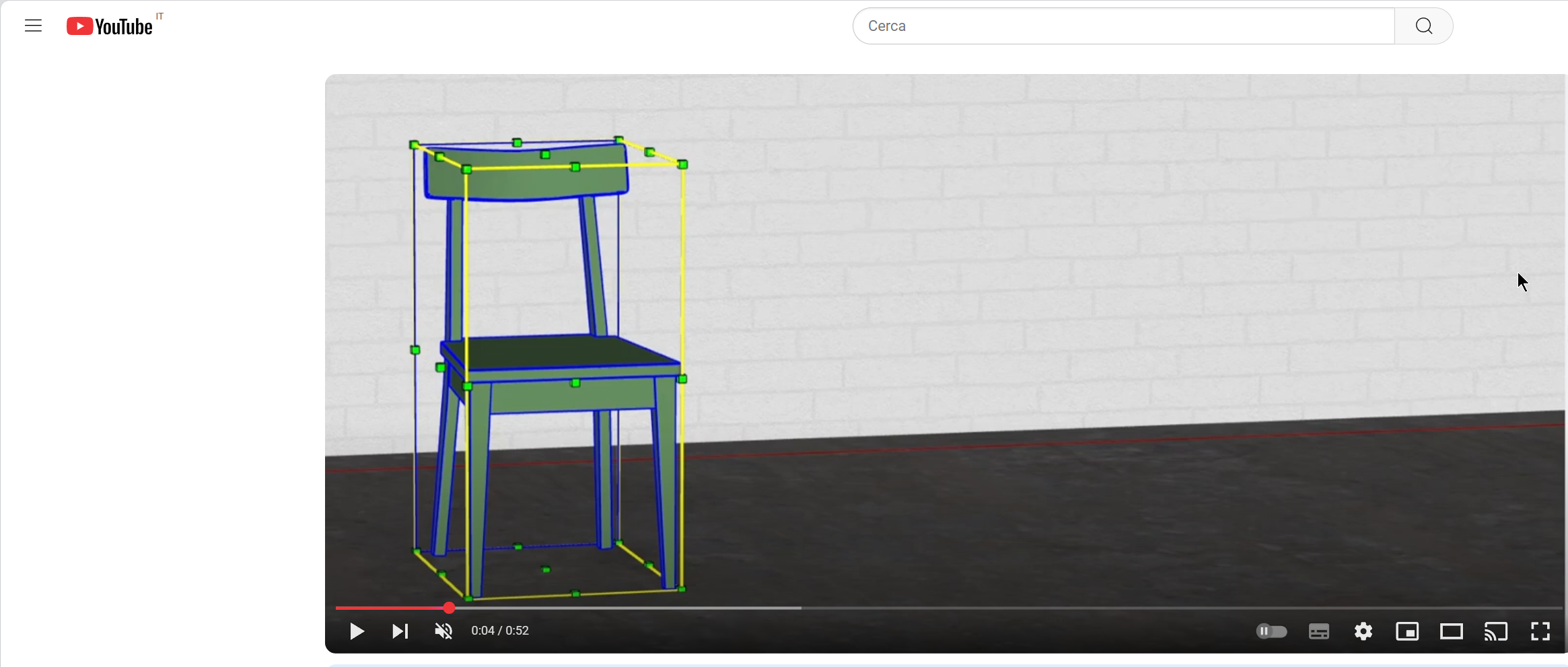Skip to the next video
1568x667 pixels.
click(x=400, y=631)
